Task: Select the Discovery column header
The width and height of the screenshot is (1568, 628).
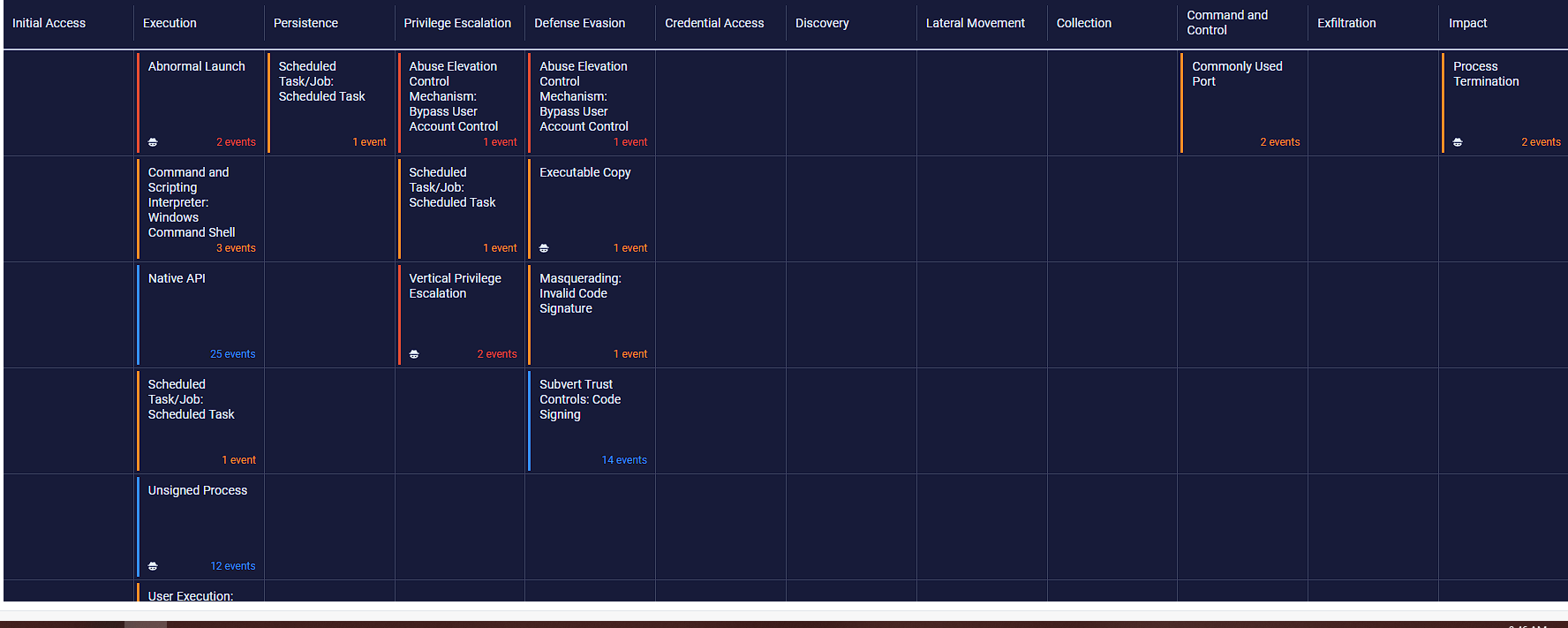Action: 822,23
